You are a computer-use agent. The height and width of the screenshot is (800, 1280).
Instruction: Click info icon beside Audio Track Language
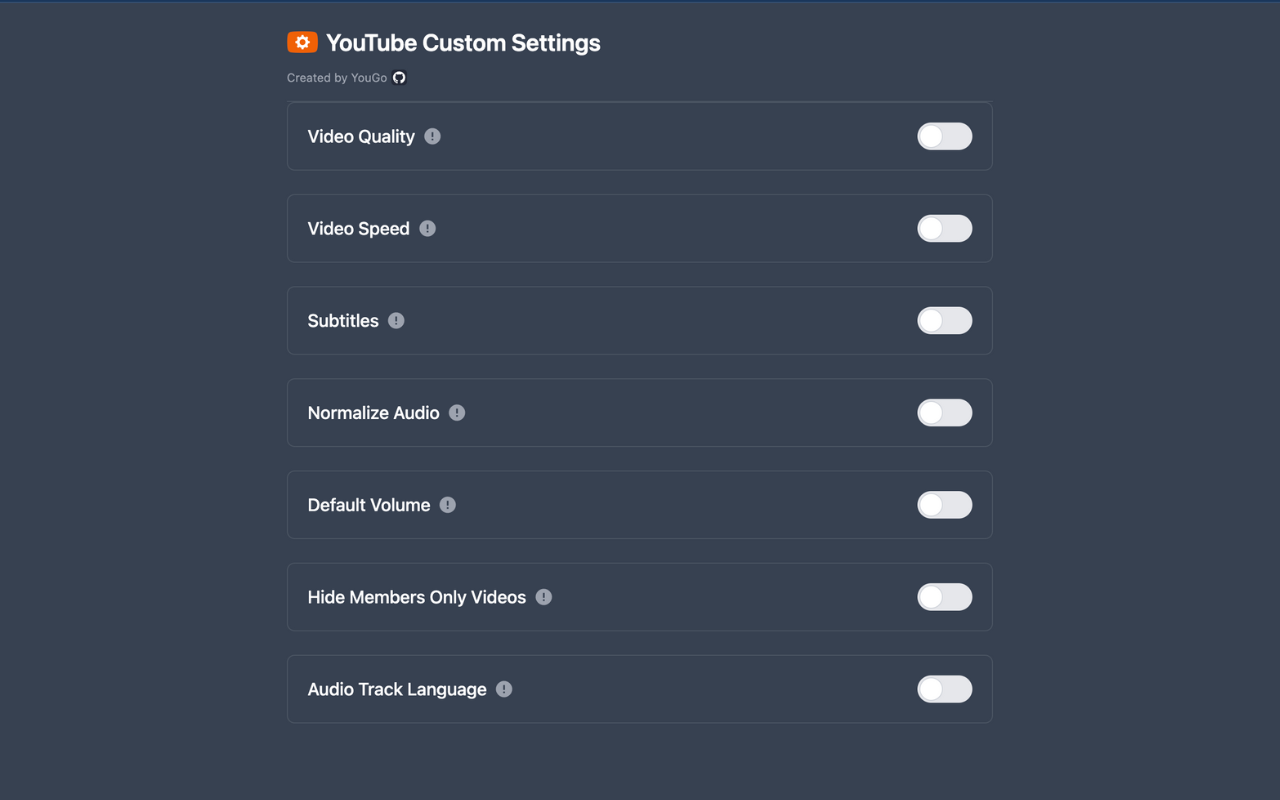504,689
